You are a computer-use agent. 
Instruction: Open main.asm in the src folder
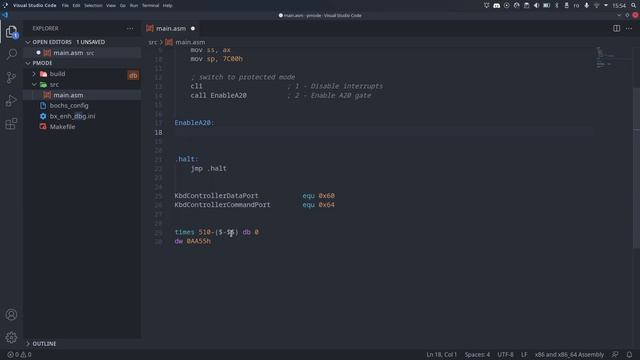(82, 95)
